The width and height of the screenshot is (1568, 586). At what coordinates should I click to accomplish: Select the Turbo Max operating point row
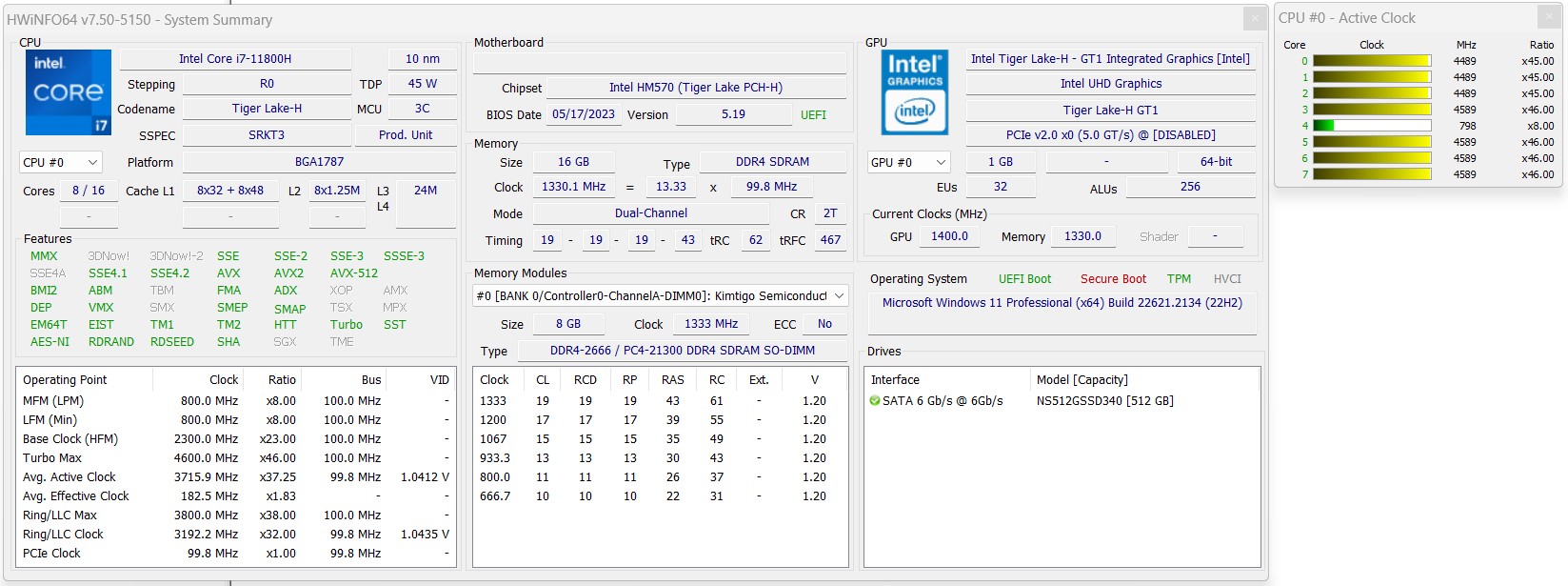236,458
